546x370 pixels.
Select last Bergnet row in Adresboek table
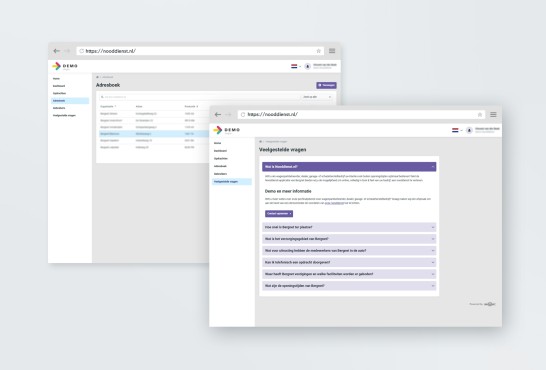point(154,148)
